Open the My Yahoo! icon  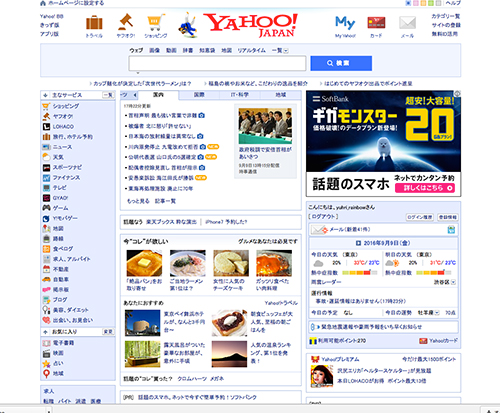tap(345, 23)
